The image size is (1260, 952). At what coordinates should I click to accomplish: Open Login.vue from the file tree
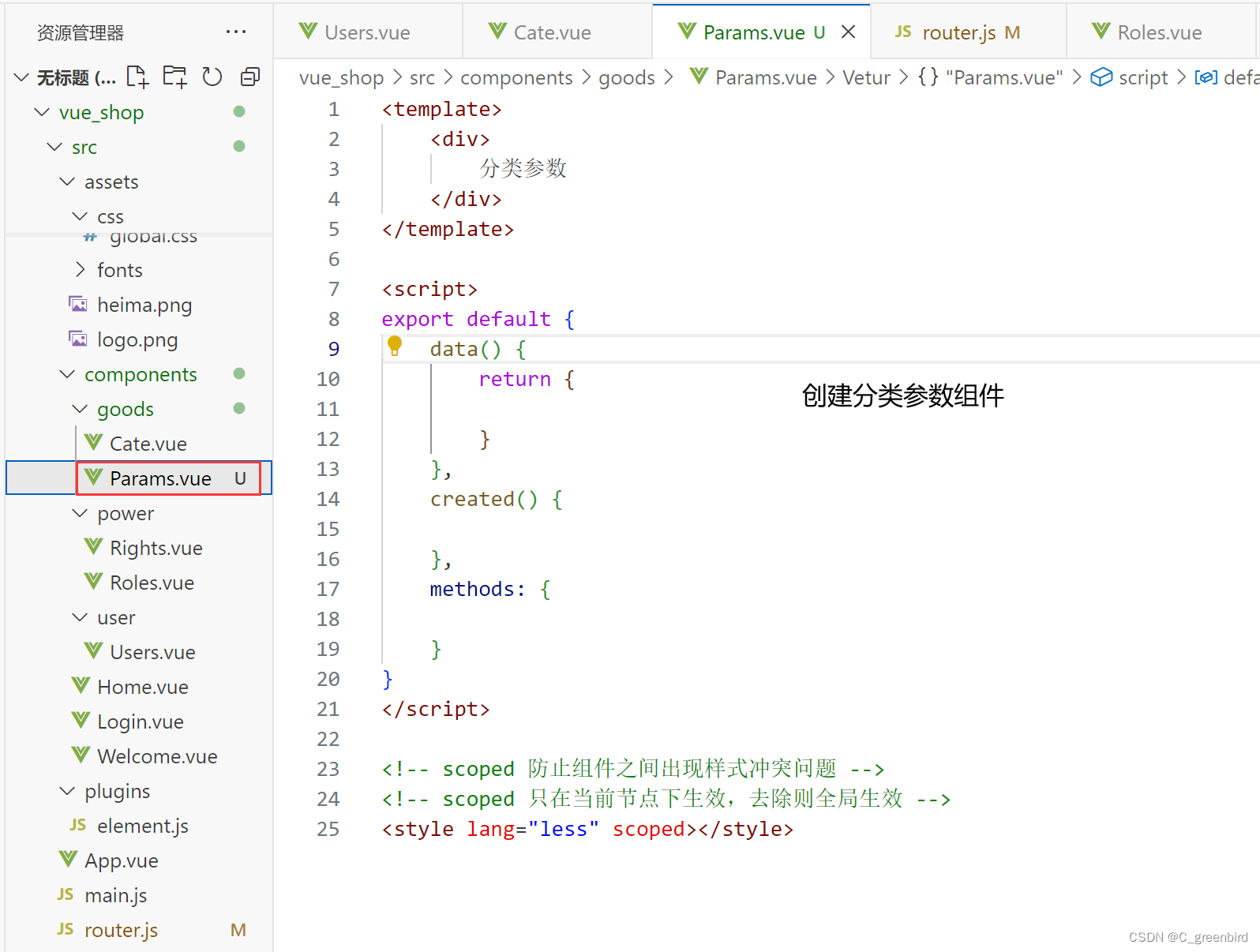(x=139, y=721)
